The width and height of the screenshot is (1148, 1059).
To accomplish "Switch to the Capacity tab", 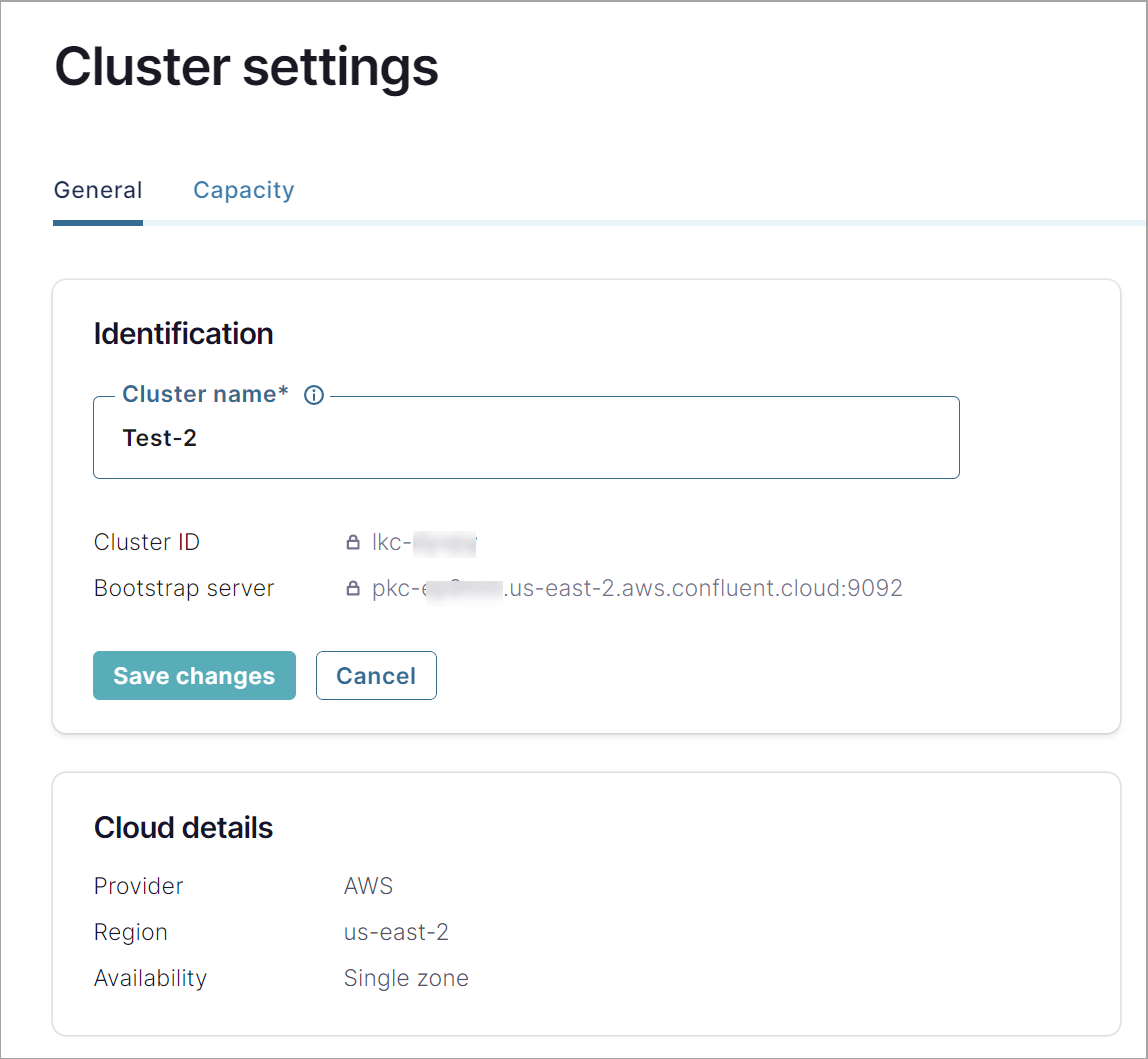I will [x=243, y=190].
